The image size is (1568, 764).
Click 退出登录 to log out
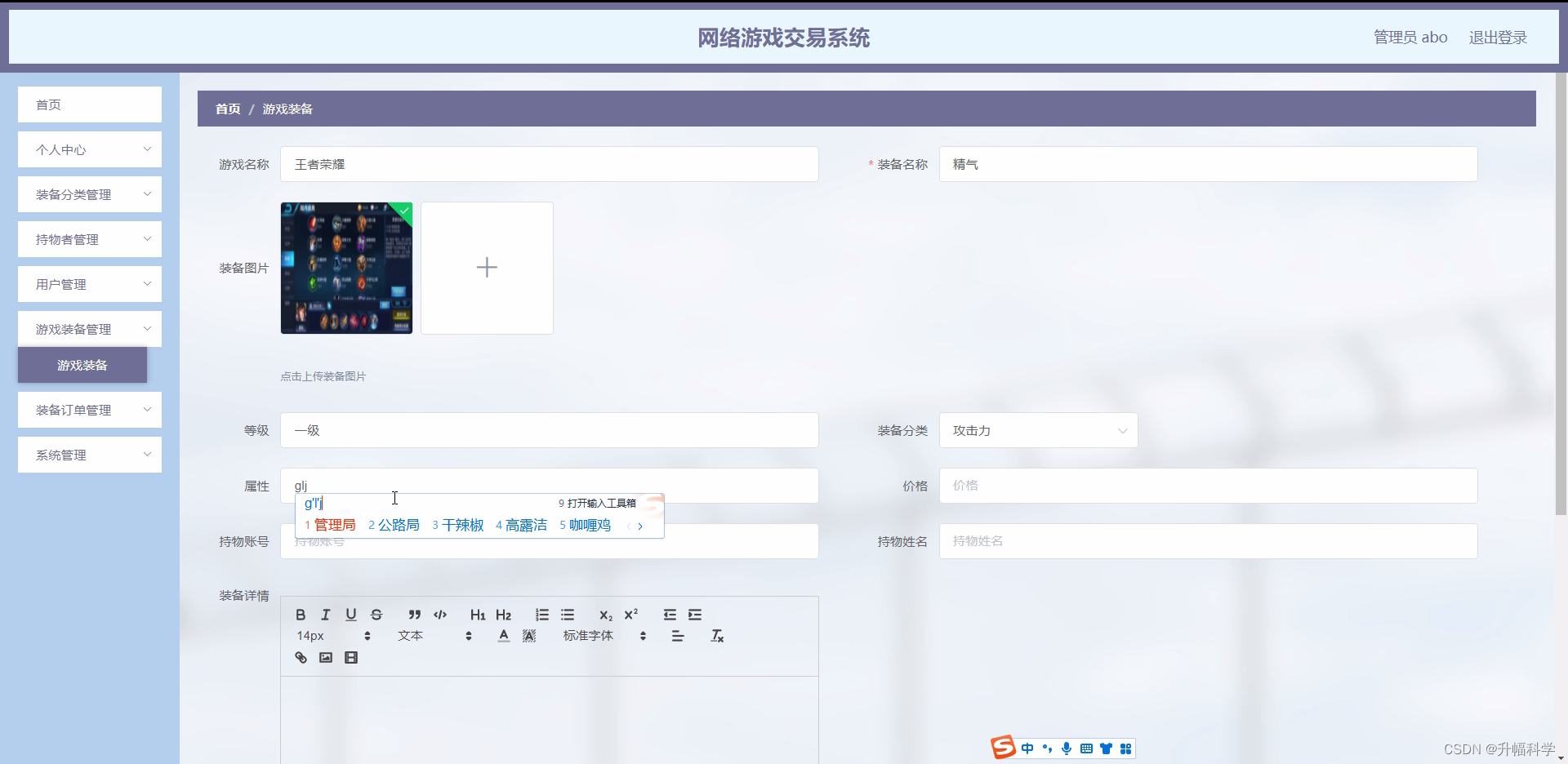(1498, 37)
